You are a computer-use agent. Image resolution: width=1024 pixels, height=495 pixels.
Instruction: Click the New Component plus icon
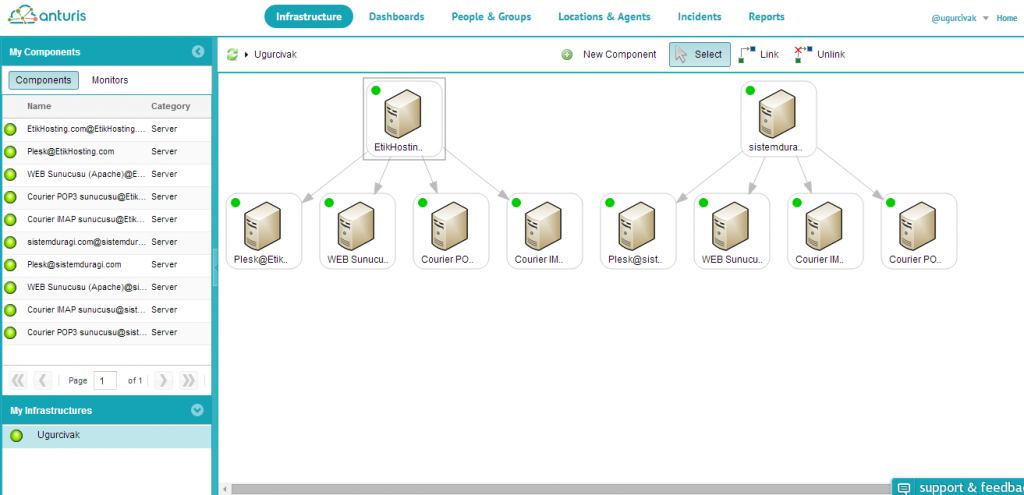(x=567, y=55)
